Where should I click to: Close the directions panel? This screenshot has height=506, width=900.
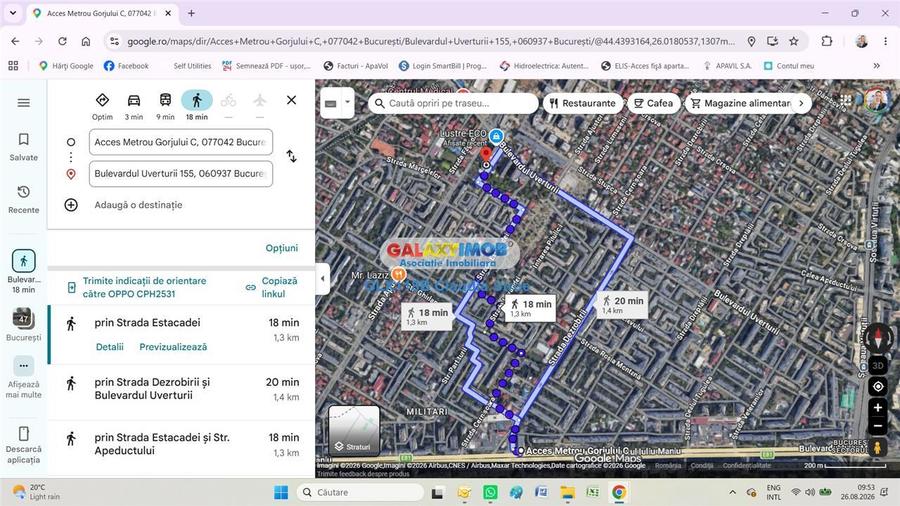coord(292,100)
